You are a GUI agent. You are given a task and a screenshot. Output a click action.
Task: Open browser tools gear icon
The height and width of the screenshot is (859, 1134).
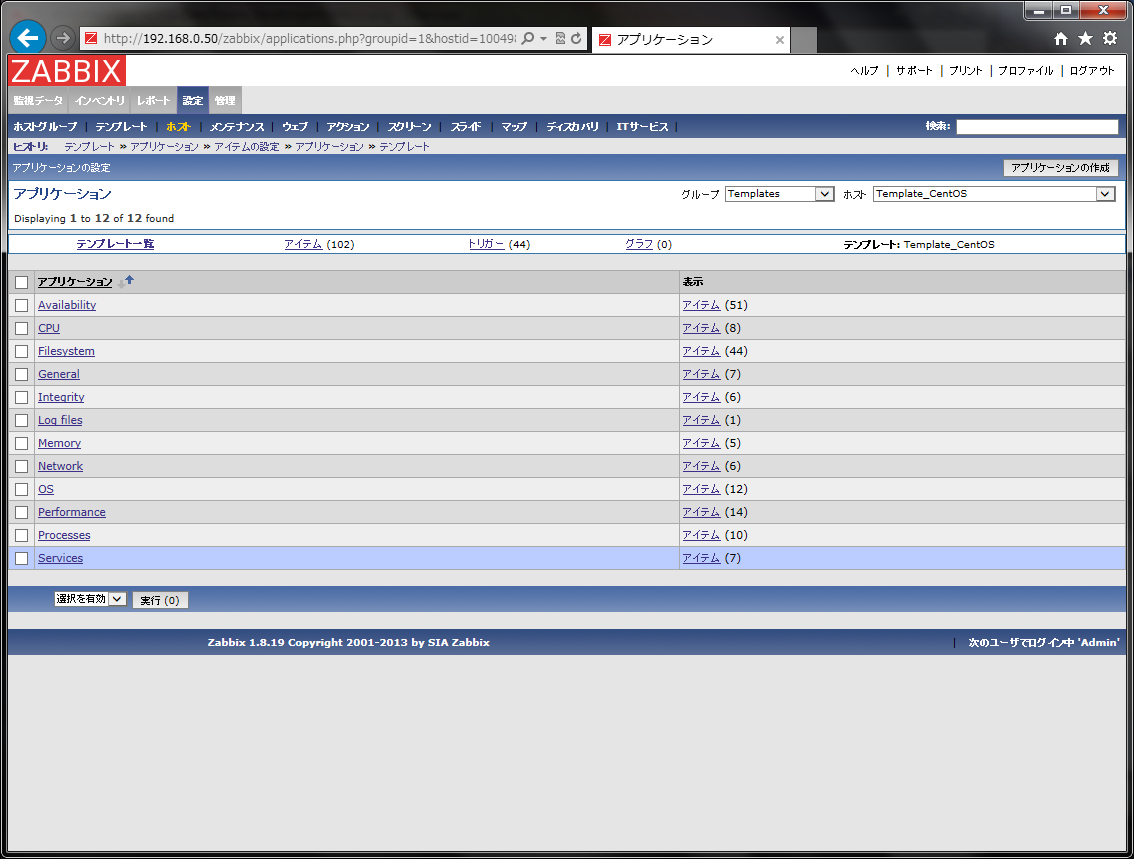[1110, 39]
